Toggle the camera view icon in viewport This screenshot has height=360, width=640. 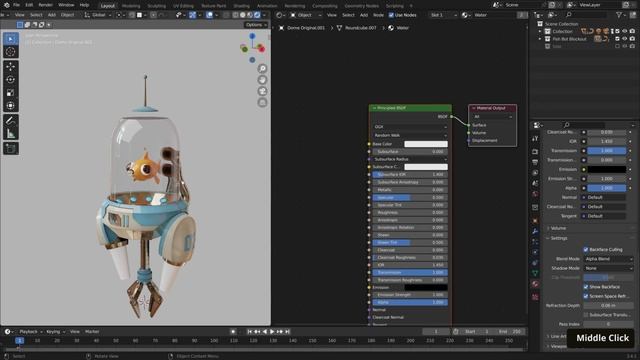click(x=262, y=91)
